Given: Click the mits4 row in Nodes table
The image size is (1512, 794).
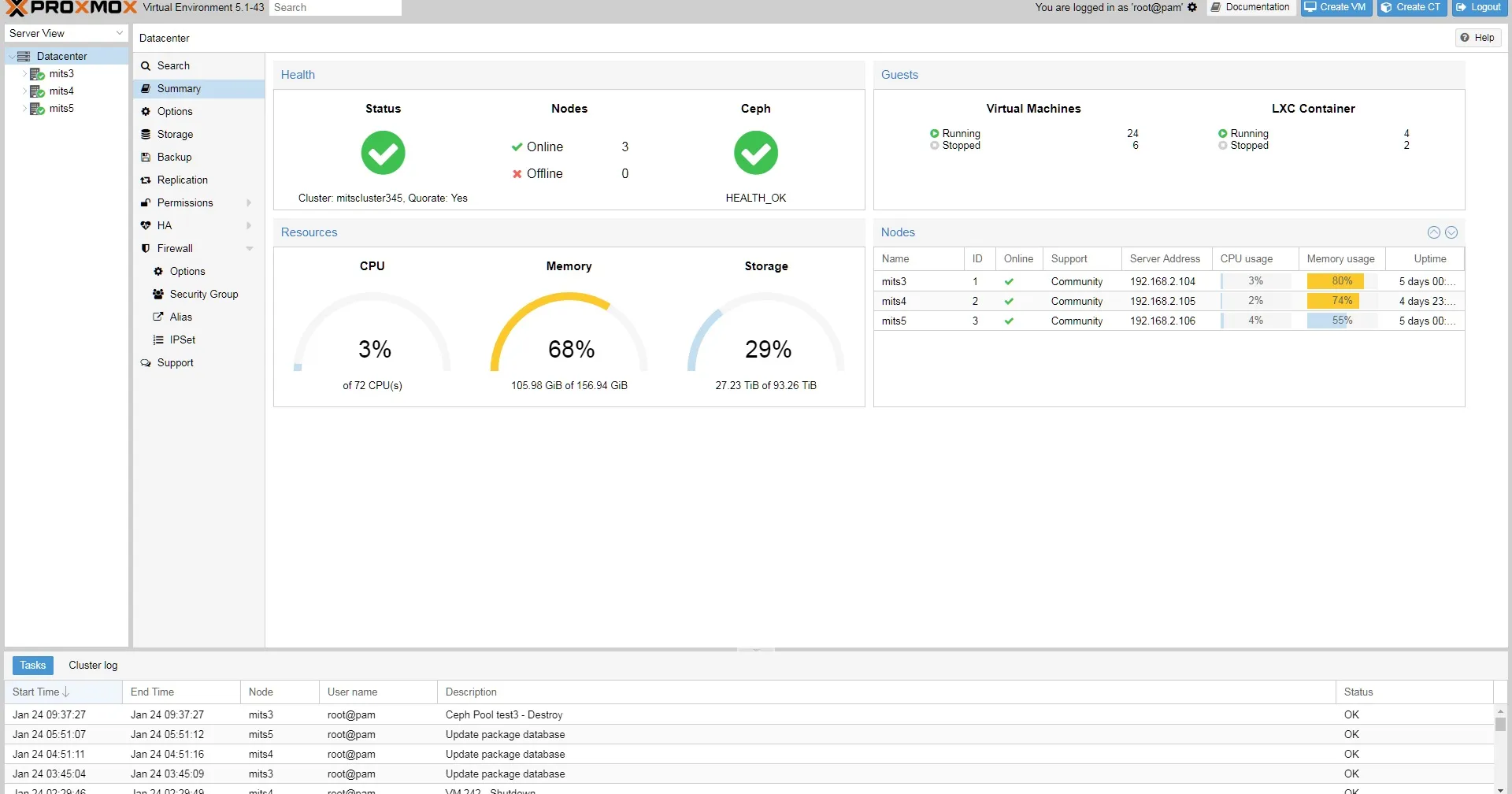Looking at the screenshot, I should coord(1169,301).
